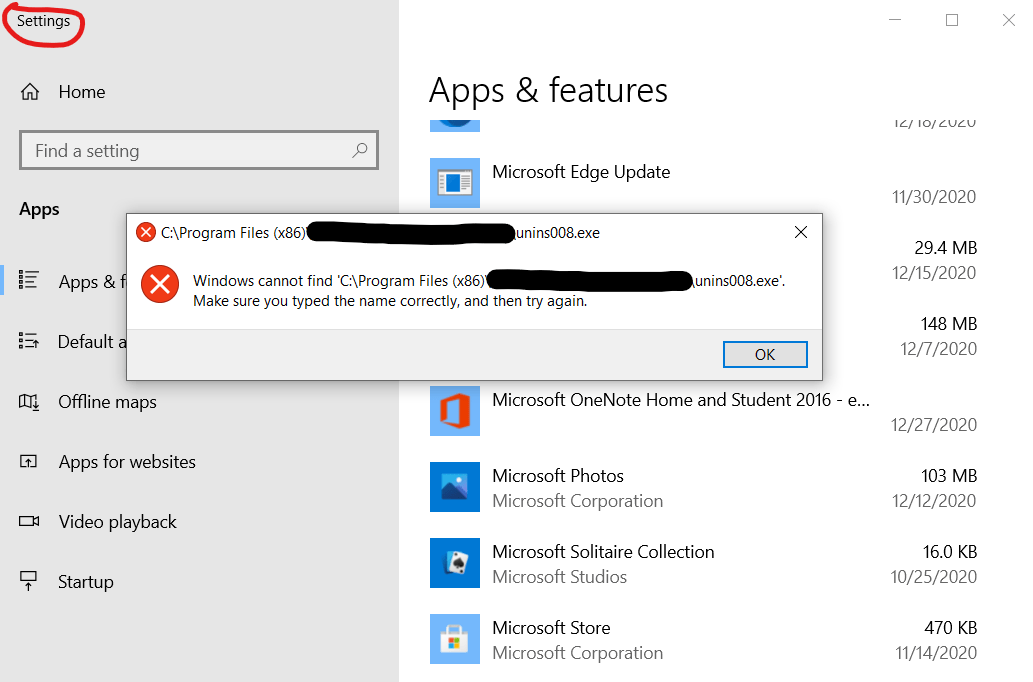Click the Home house icon
The height and width of the screenshot is (682, 1033).
30,92
